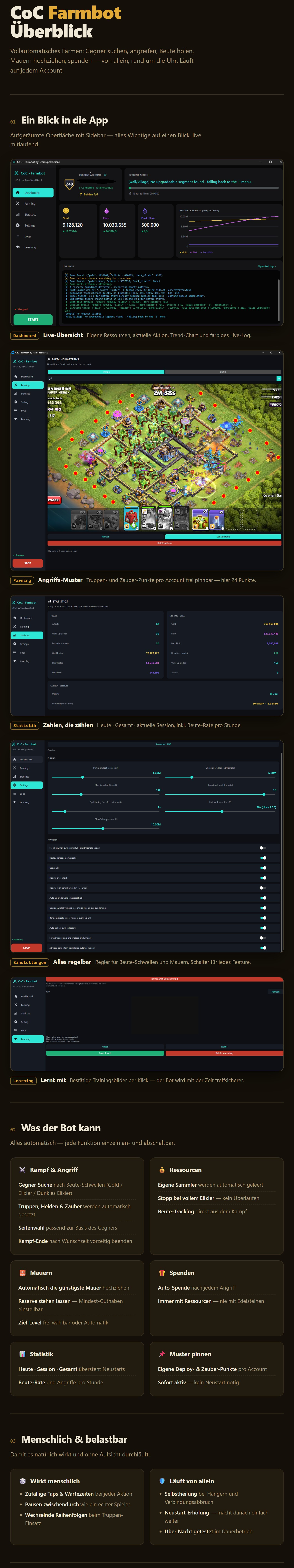Screen dimensions: 294x1568
Task: Click the Learning icon in the Settings screenshot's sidebar
Action: (x=15, y=802)
